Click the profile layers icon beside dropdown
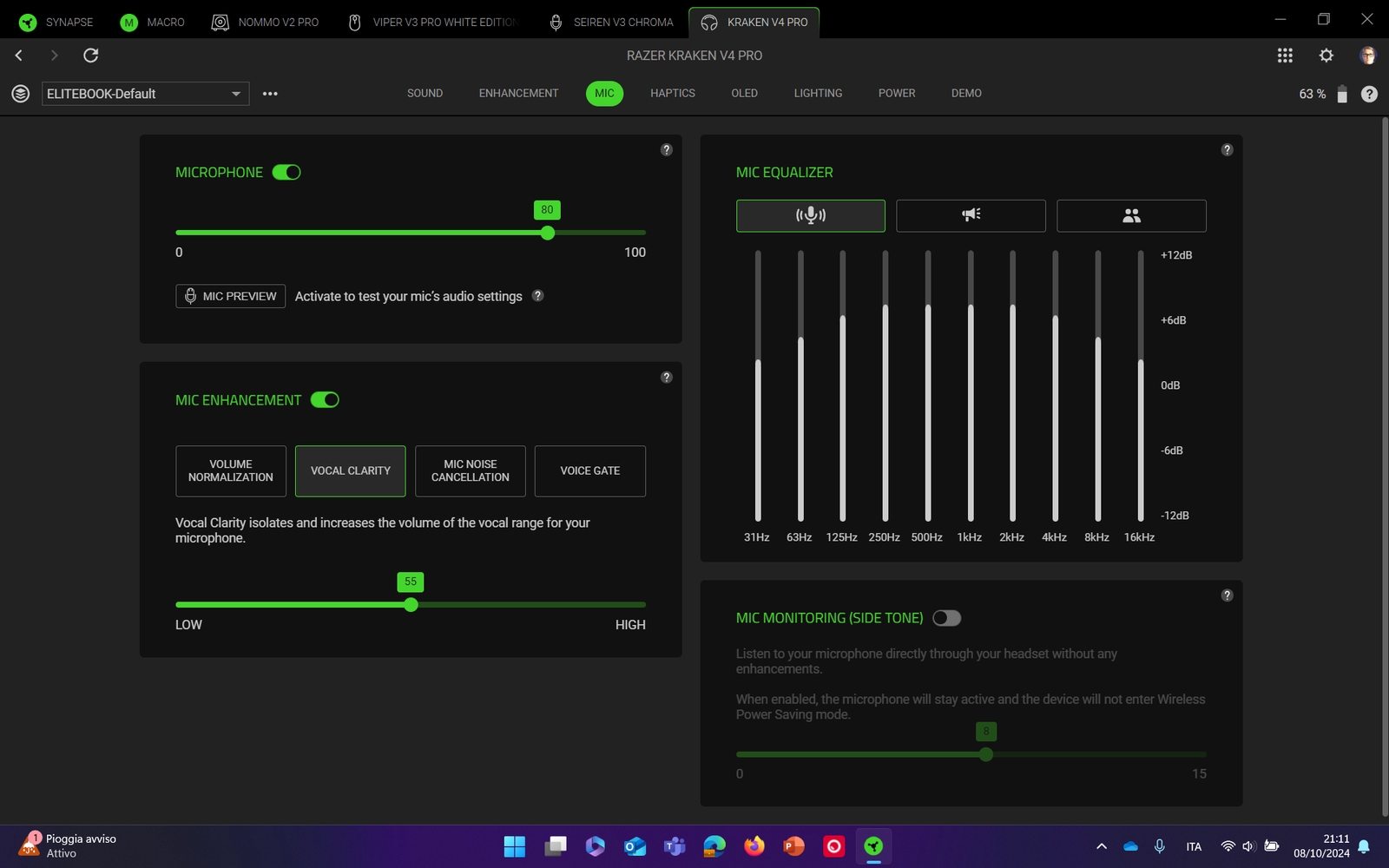This screenshot has width=1389, height=868. click(21, 94)
